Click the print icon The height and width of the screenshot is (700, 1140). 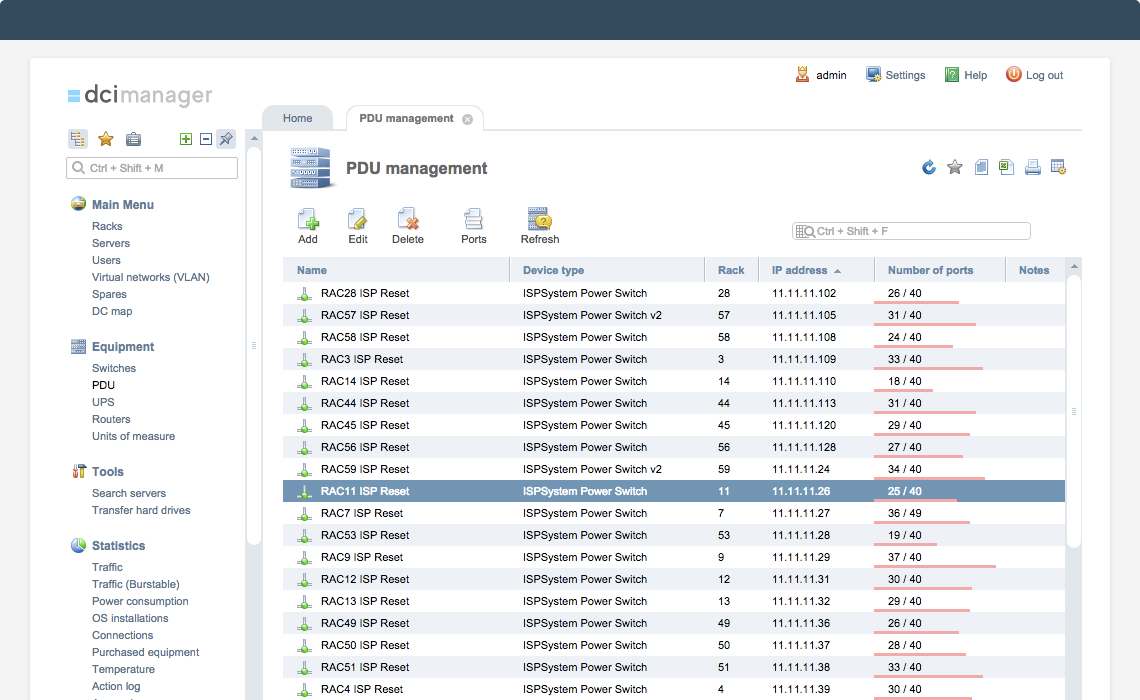point(1032,168)
